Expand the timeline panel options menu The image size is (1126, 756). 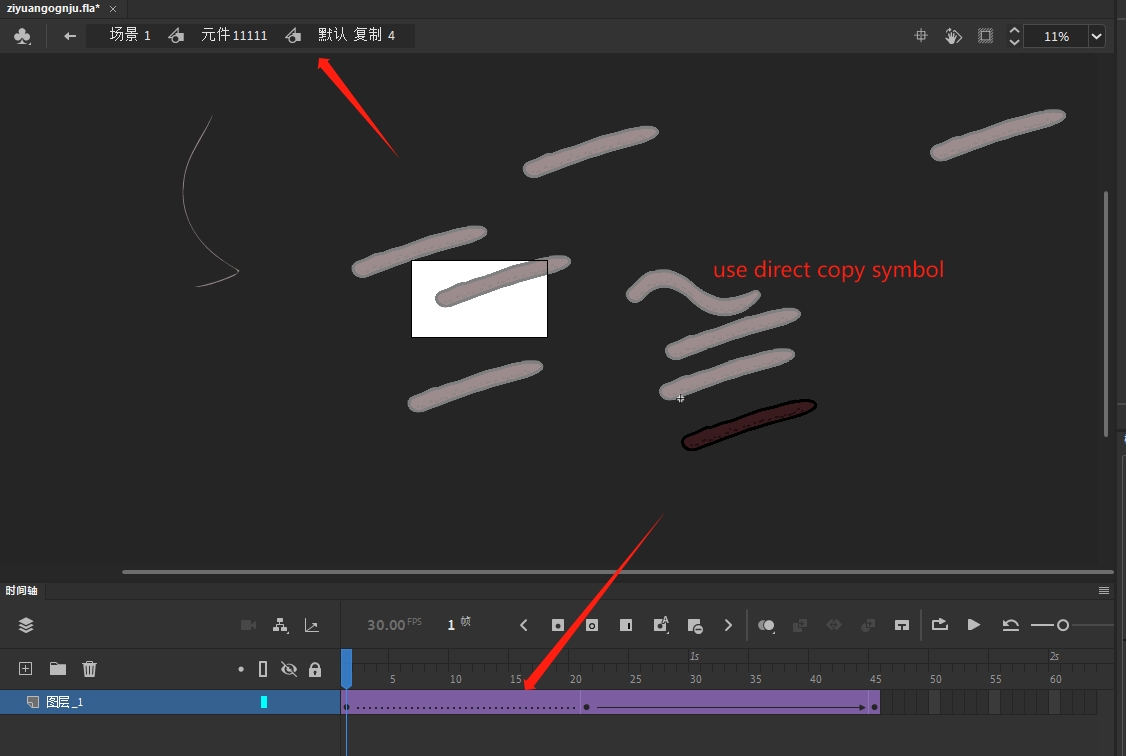coord(1103,590)
